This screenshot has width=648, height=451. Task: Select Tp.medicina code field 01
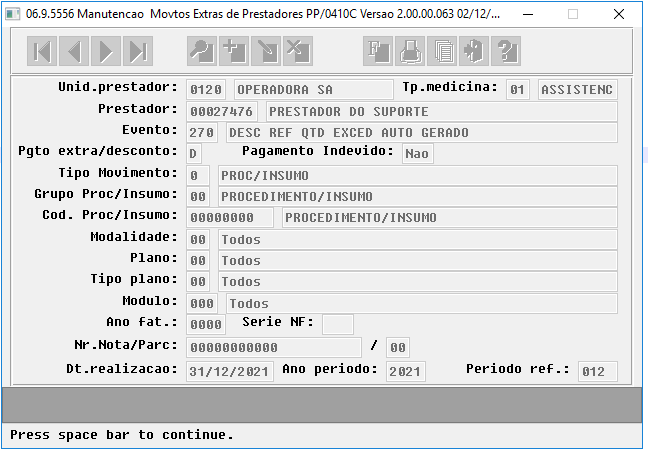click(x=517, y=90)
